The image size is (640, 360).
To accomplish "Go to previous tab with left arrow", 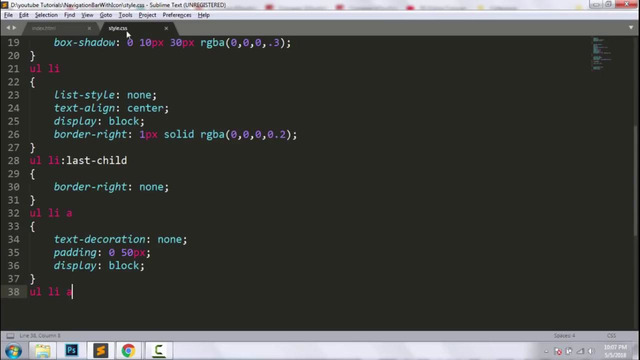I will (x=7, y=28).
